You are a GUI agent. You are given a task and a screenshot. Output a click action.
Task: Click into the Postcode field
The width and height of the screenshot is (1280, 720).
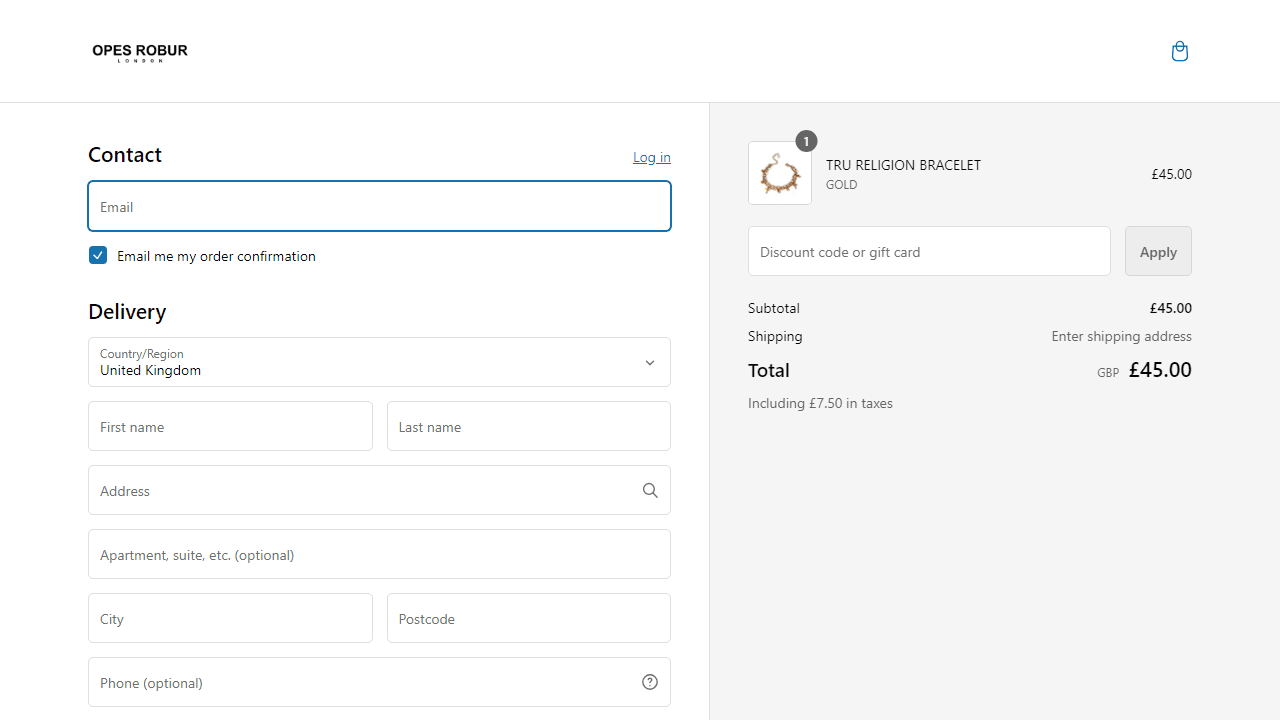pyautogui.click(x=529, y=618)
